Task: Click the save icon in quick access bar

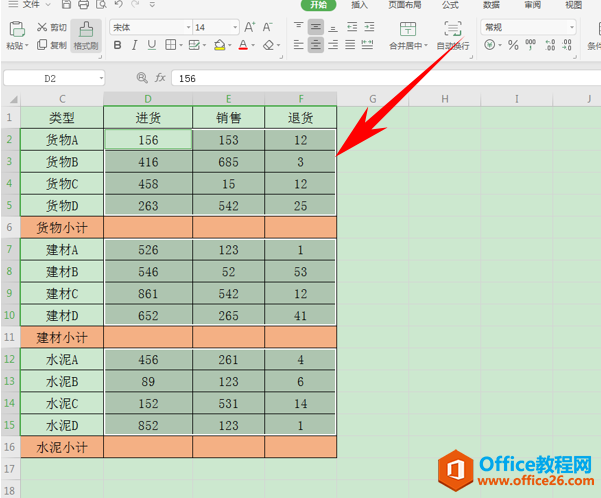Action: (x=65, y=5)
